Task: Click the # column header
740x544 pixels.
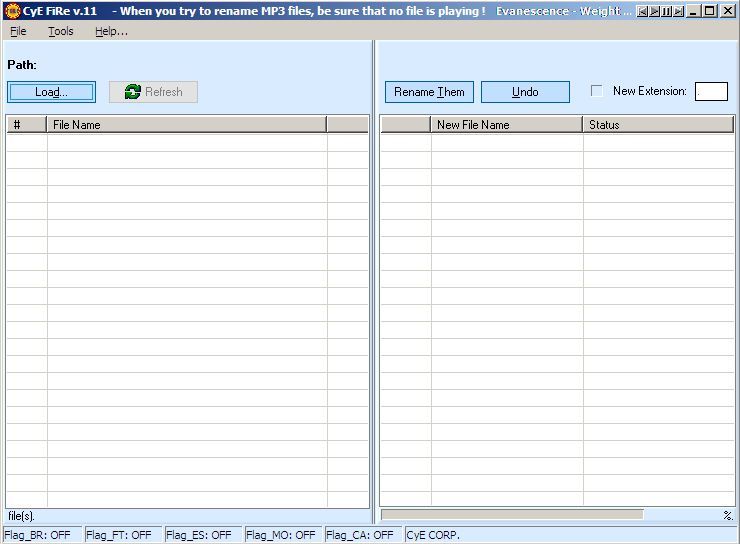Action: point(26,125)
